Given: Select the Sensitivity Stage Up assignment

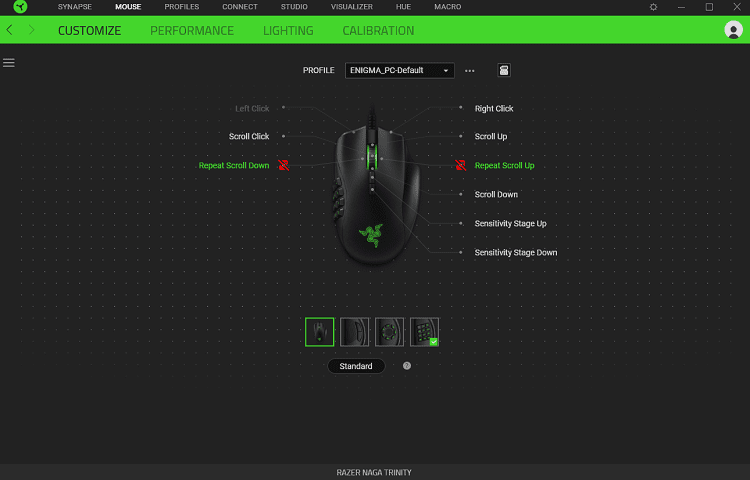Looking at the screenshot, I should coord(510,223).
